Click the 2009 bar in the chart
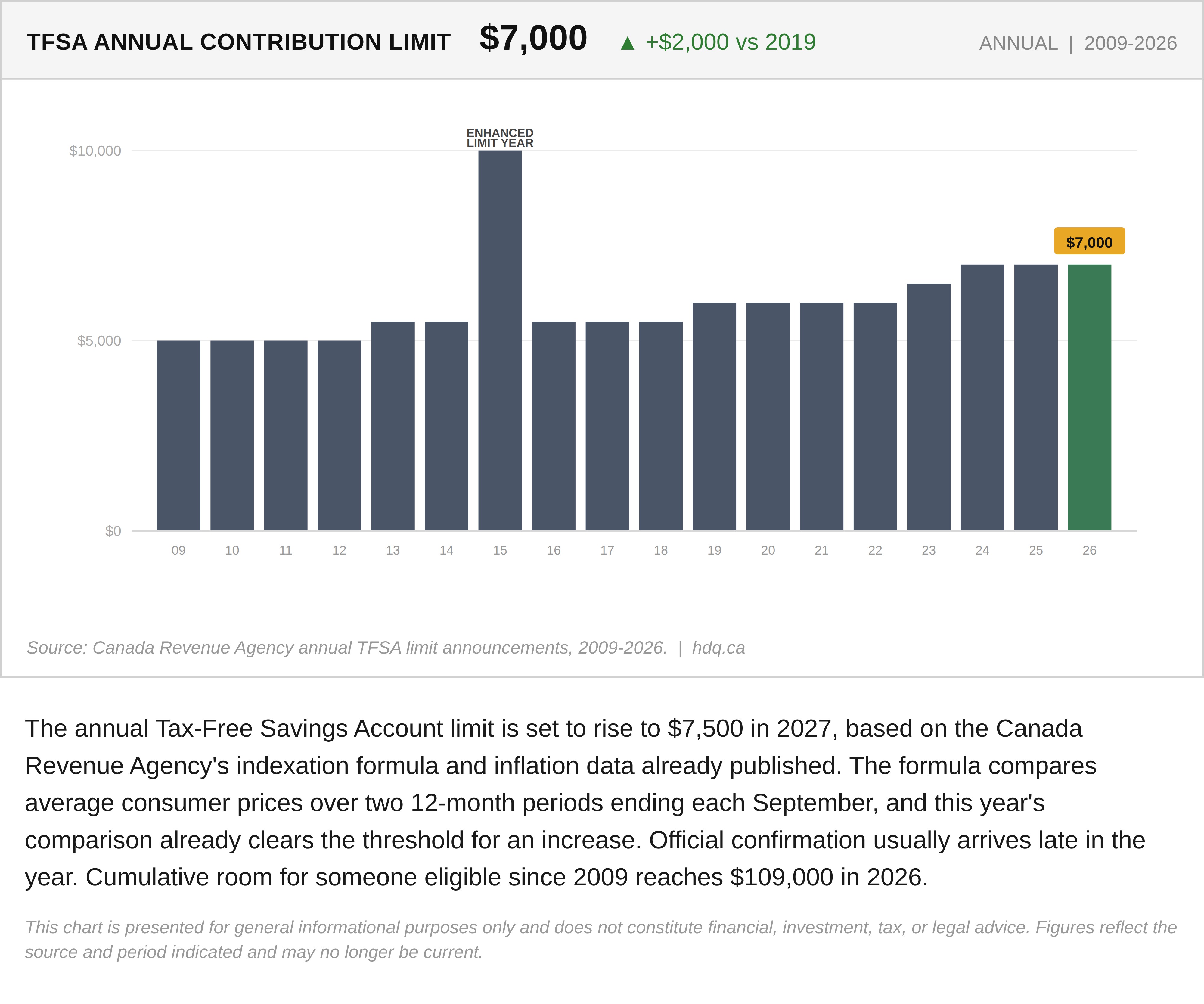 click(178, 435)
